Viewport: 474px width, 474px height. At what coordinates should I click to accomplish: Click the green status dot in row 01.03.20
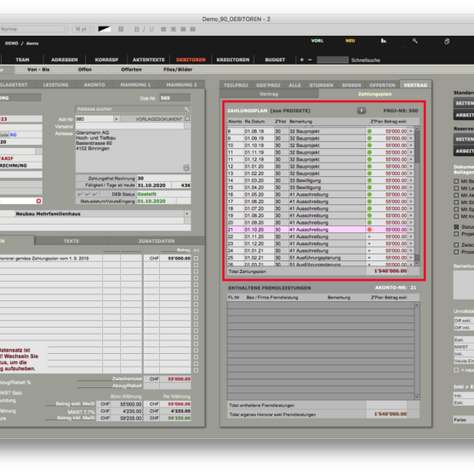[x=369, y=180]
